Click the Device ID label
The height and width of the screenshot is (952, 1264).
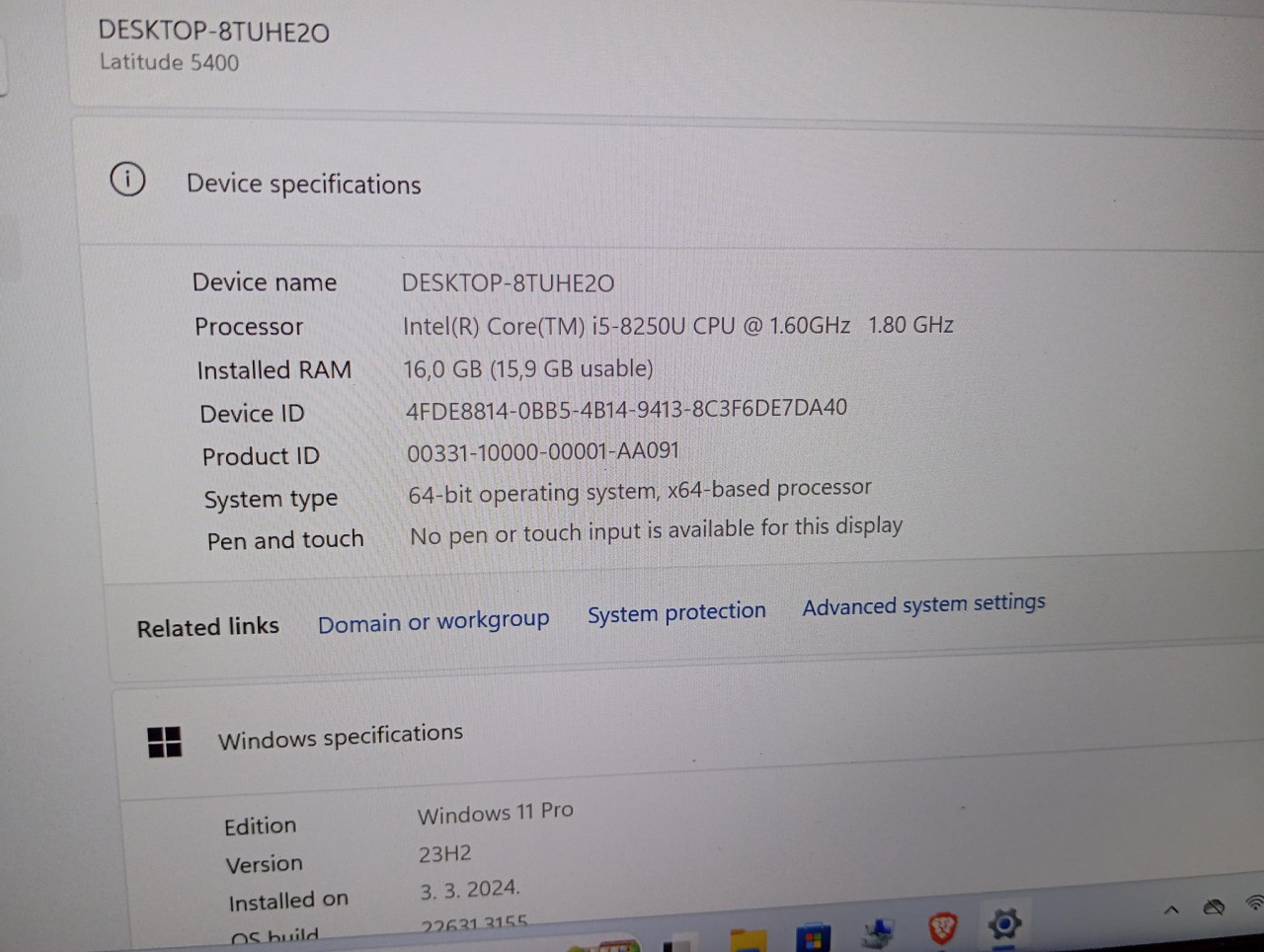pyautogui.click(x=252, y=414)
